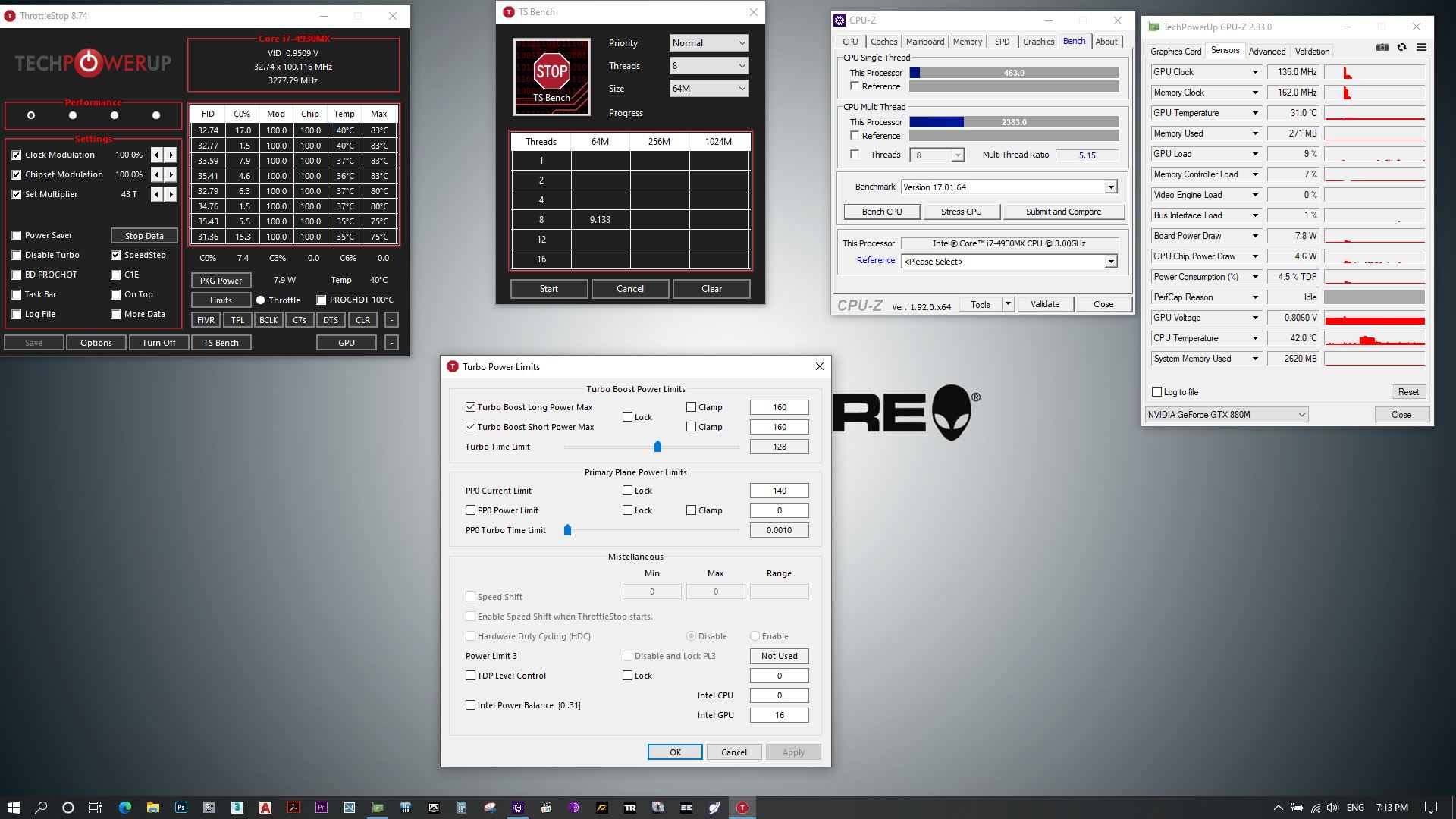1456x819 pixels.
Task: Click Stress CPU in CPU-Z
Action: (961, 212)
